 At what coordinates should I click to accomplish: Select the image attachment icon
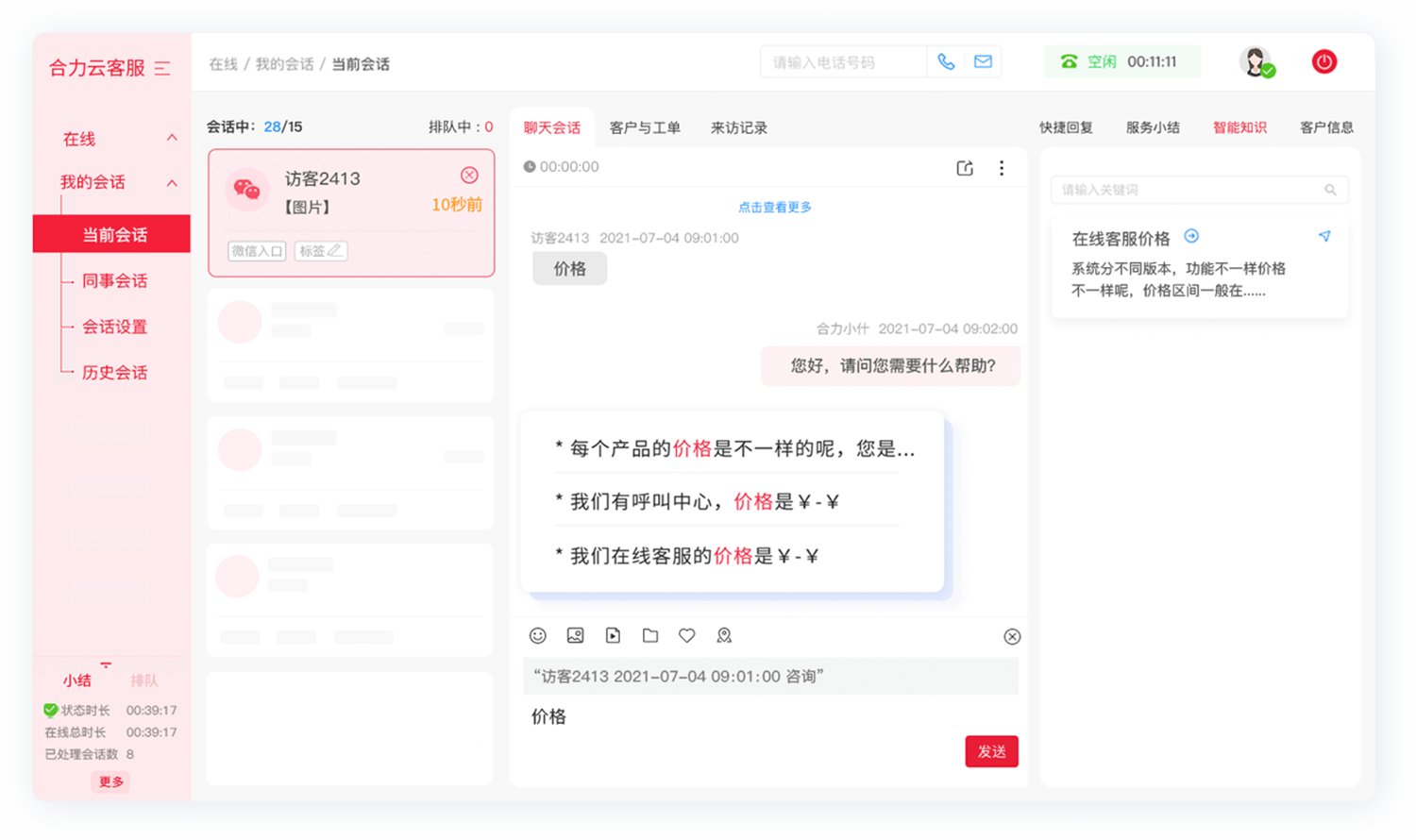(x=575, y=635)
